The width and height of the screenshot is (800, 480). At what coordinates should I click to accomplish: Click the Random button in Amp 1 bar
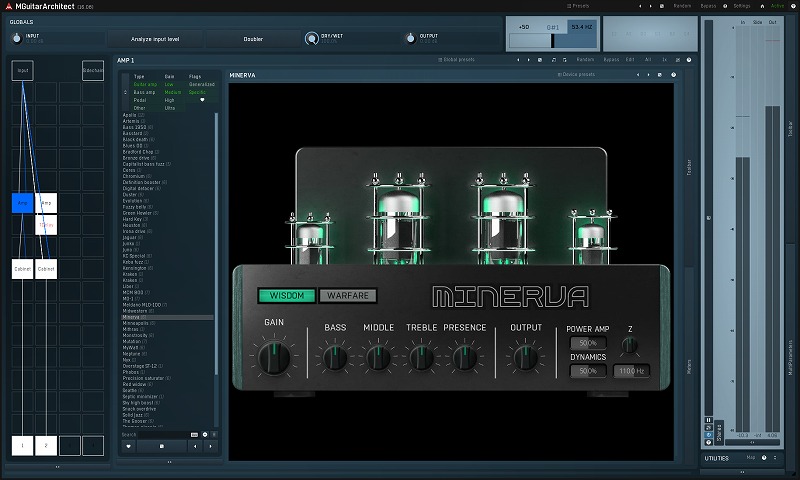(x=585, y=60)
